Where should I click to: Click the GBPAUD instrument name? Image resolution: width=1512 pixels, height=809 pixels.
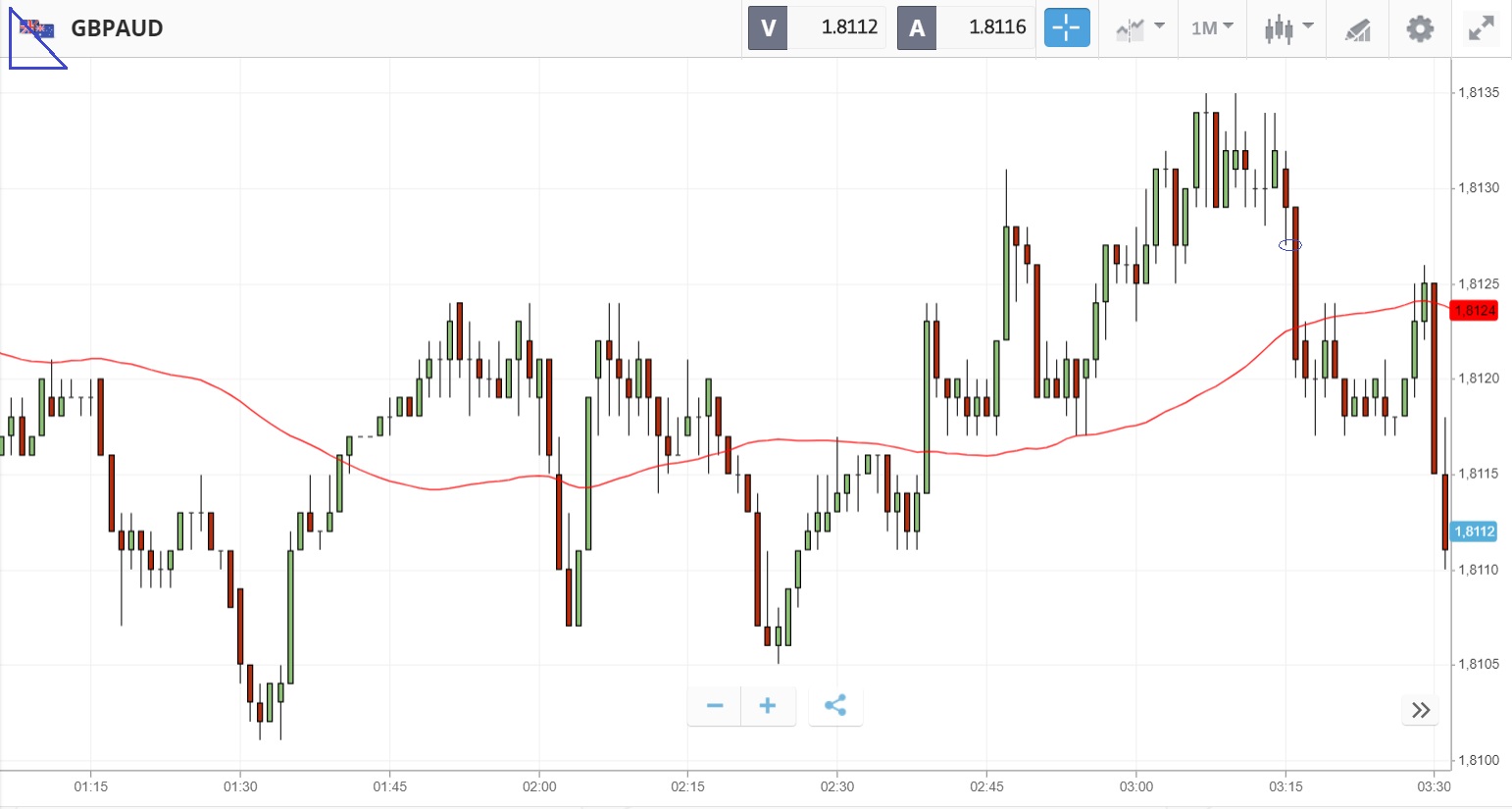coord(117,28)
